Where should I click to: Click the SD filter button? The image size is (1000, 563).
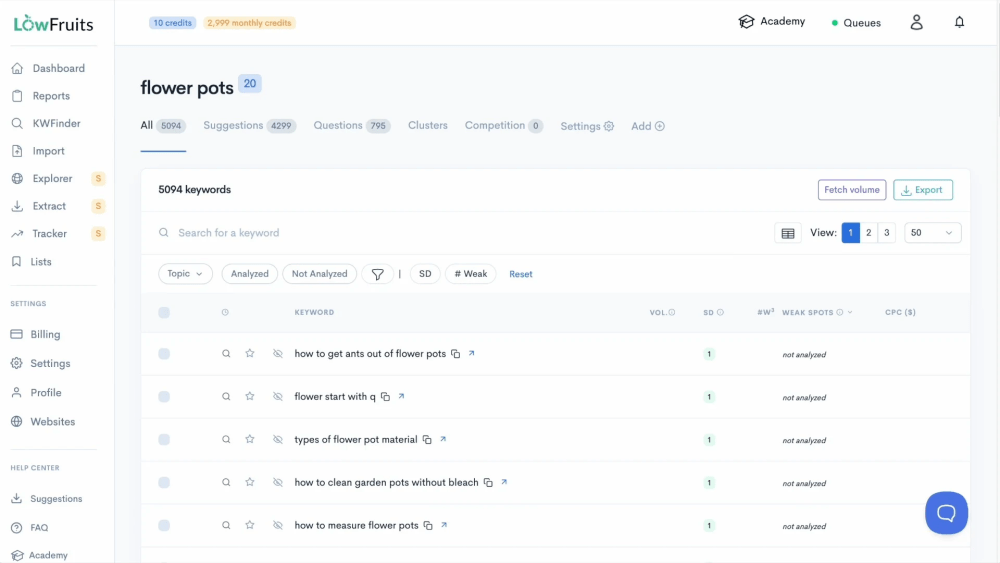(425, 274)
